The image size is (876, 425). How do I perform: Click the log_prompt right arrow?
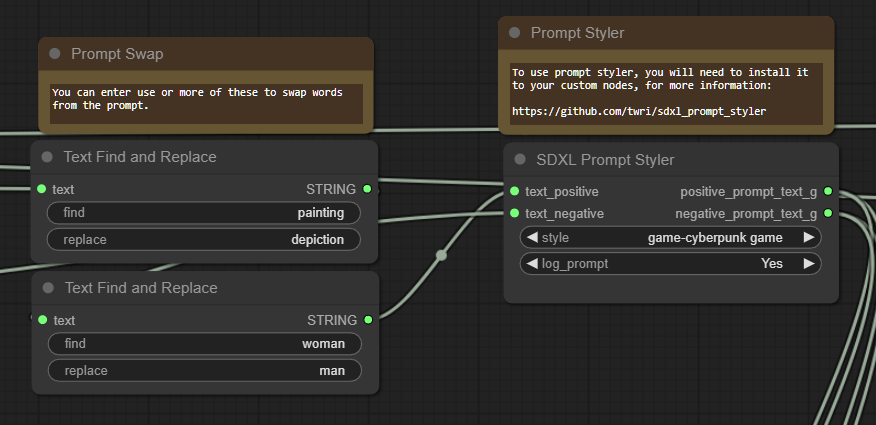[x=809, y=264]
